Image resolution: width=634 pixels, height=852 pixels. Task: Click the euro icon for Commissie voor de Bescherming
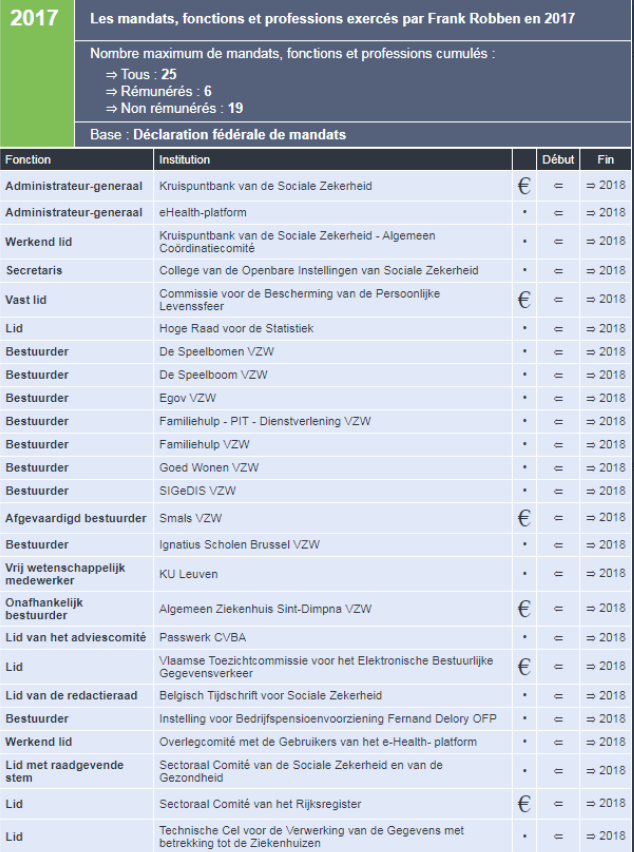tap(523, 299)
